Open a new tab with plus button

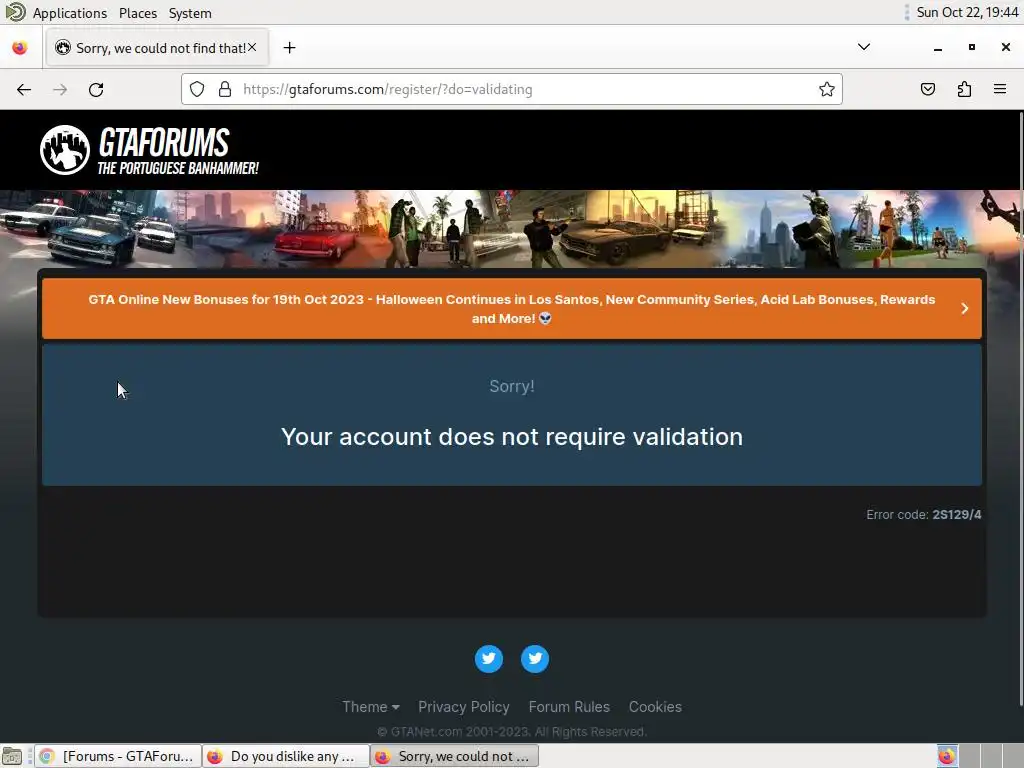point(289,48)
